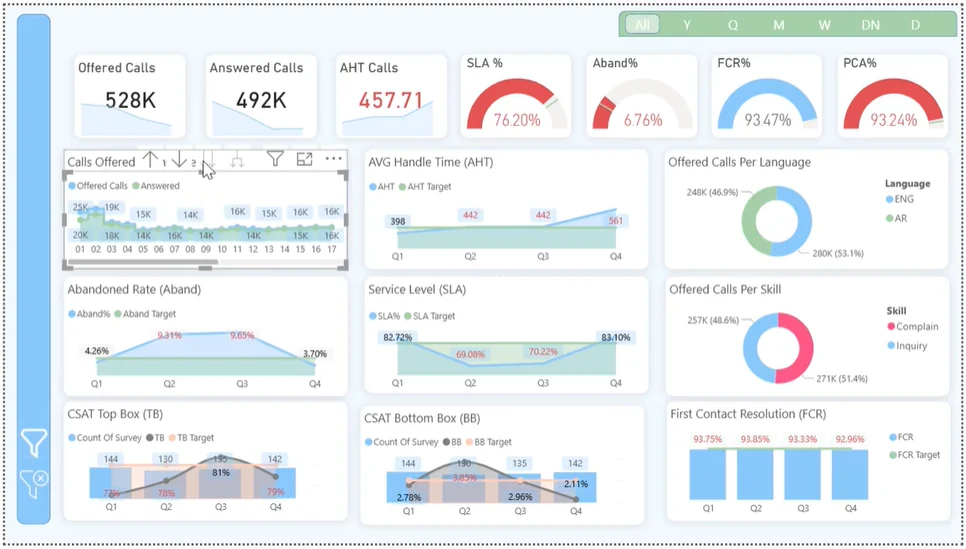Click the AVG Handle Time (AHT) title
This screenshot has height=549, width=966.
(x=431, y=162)
